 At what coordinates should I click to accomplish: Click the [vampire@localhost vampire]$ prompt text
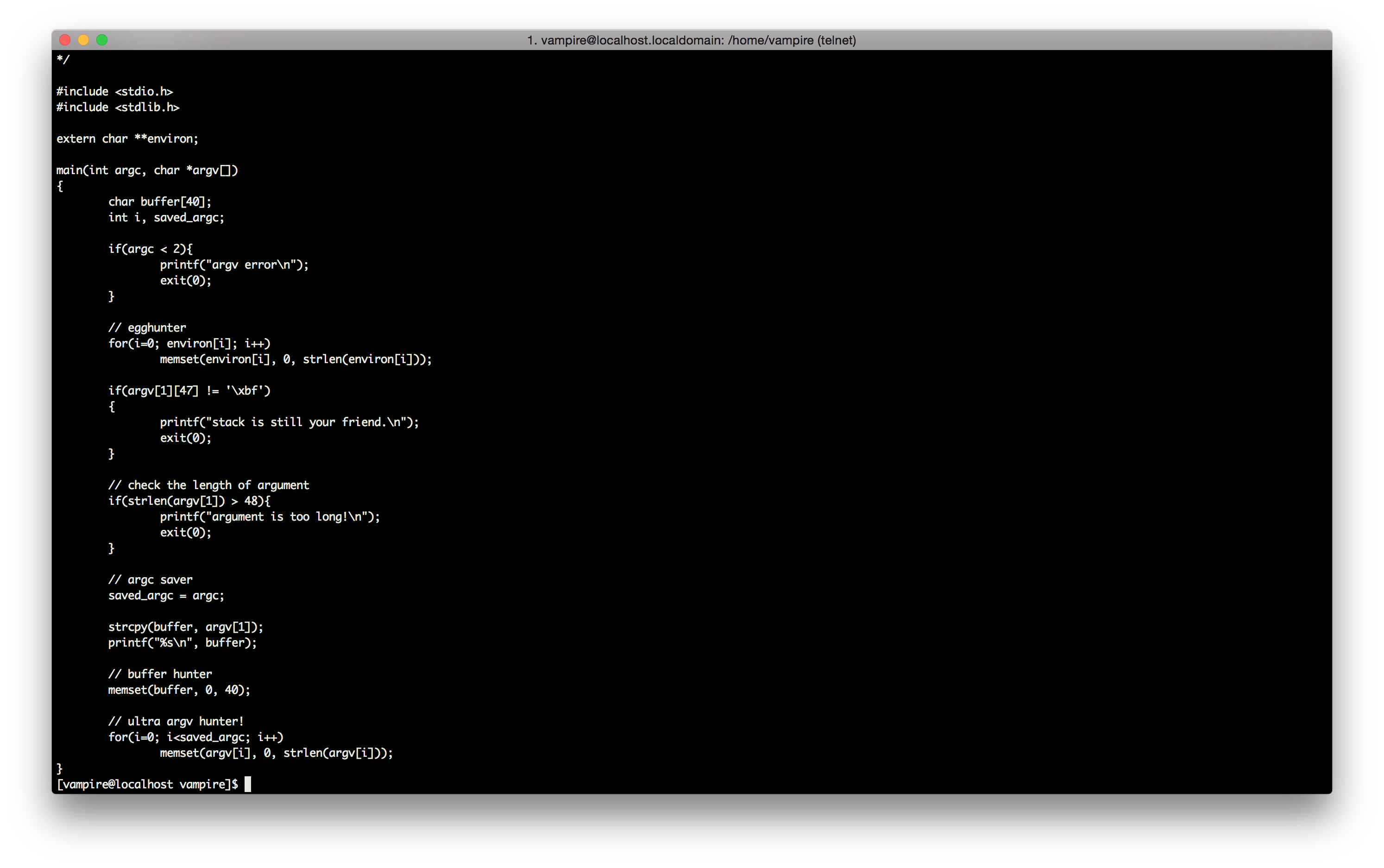147,784
